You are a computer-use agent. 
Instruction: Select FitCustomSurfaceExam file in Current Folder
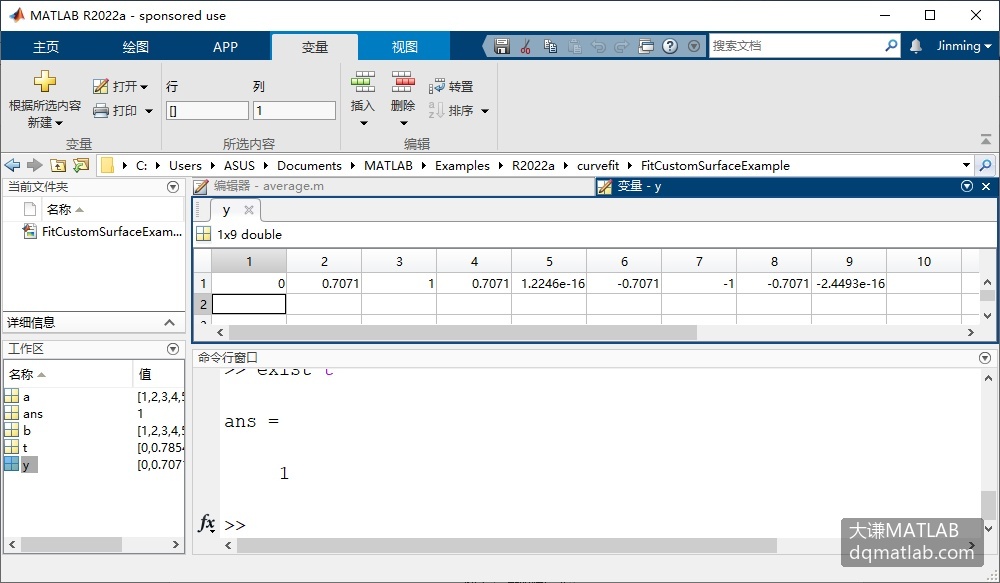point(103,232)
